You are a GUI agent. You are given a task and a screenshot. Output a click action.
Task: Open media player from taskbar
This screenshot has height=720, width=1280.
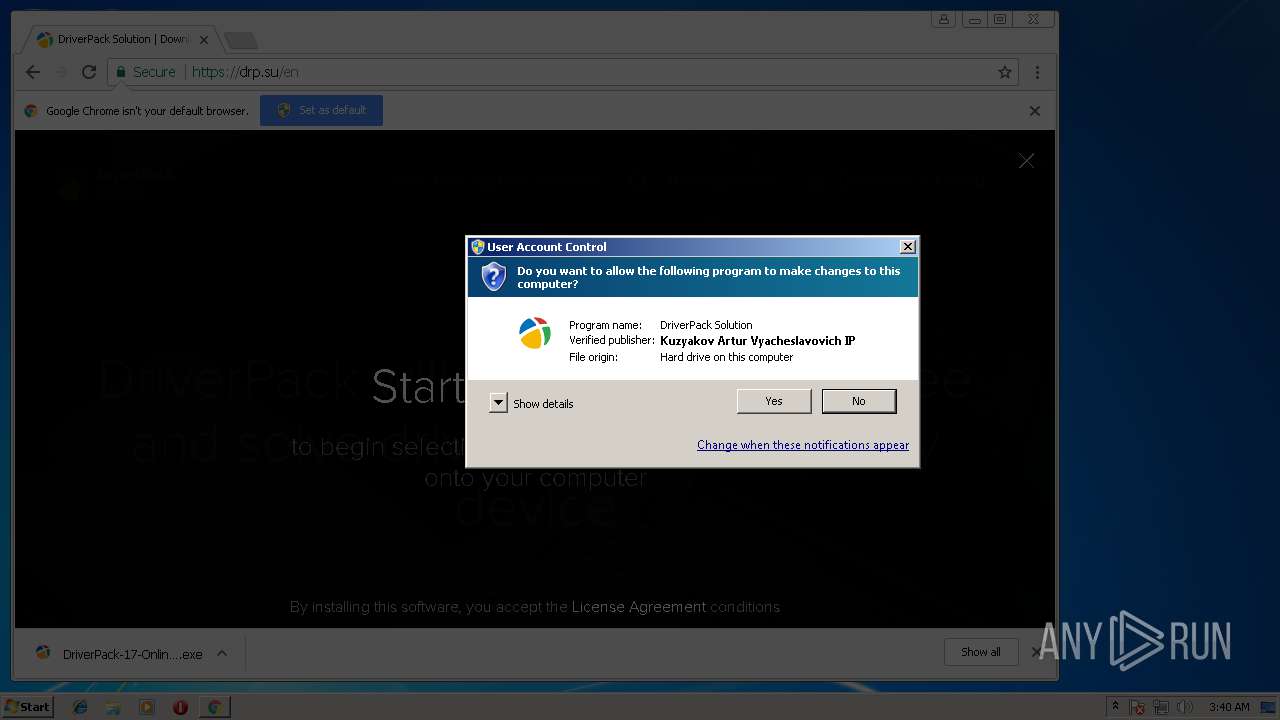(147, 707)
